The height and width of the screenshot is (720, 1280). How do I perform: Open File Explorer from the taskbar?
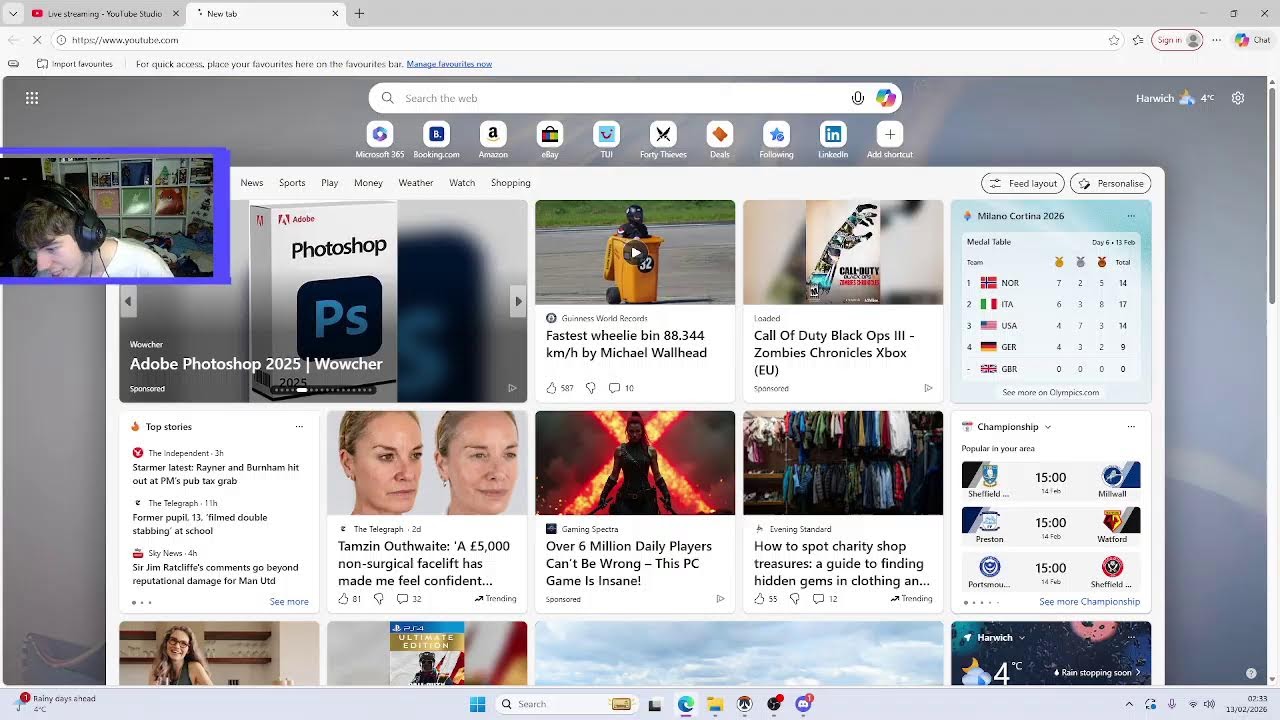715,704
